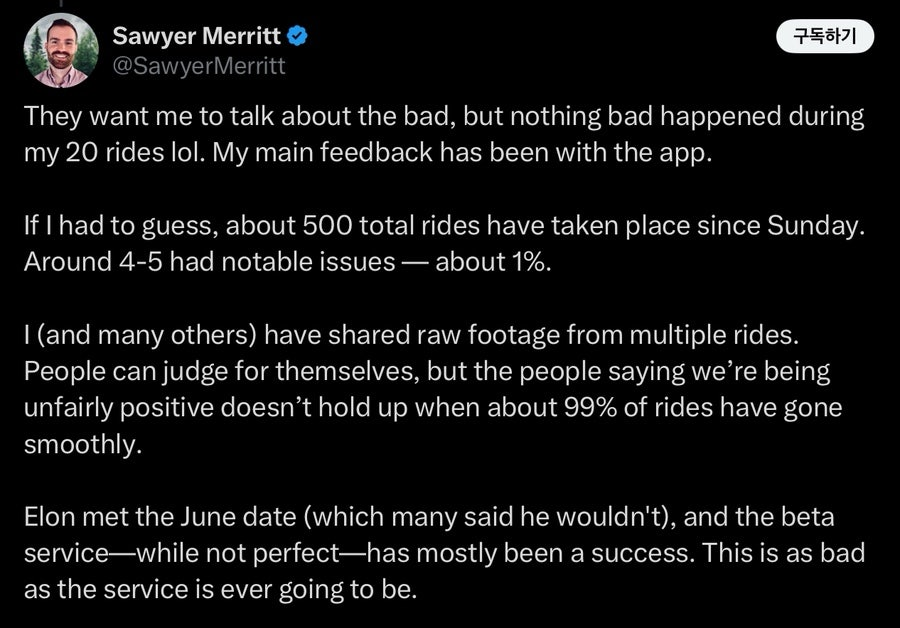Click the line starting "unfairly positive doesn't hold up"
900x628 pixels.
coord(433,408)
